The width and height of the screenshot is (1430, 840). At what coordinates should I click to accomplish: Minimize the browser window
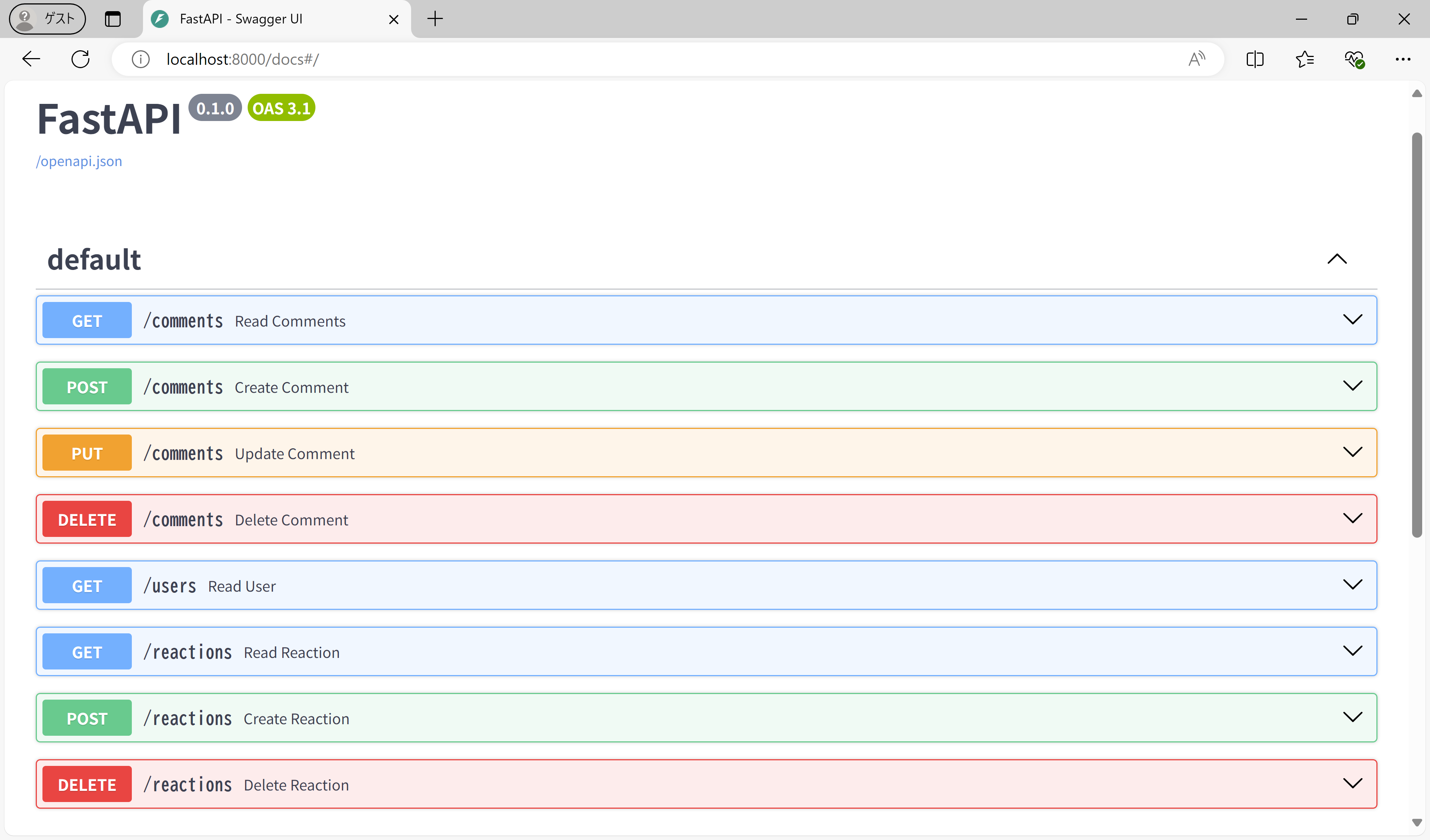click(x=1302, y=19)
